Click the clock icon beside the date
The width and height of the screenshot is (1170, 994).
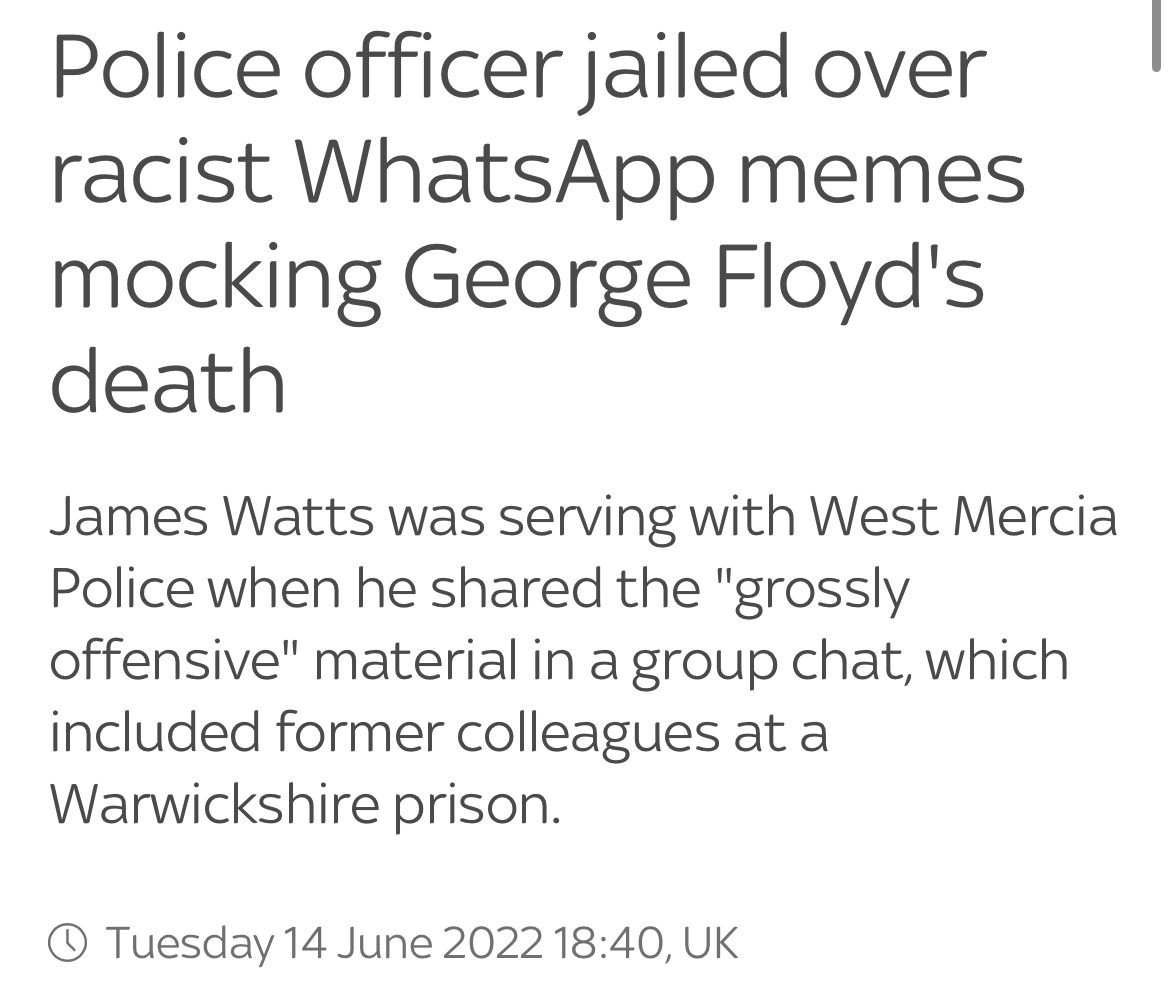click(68, 942)
